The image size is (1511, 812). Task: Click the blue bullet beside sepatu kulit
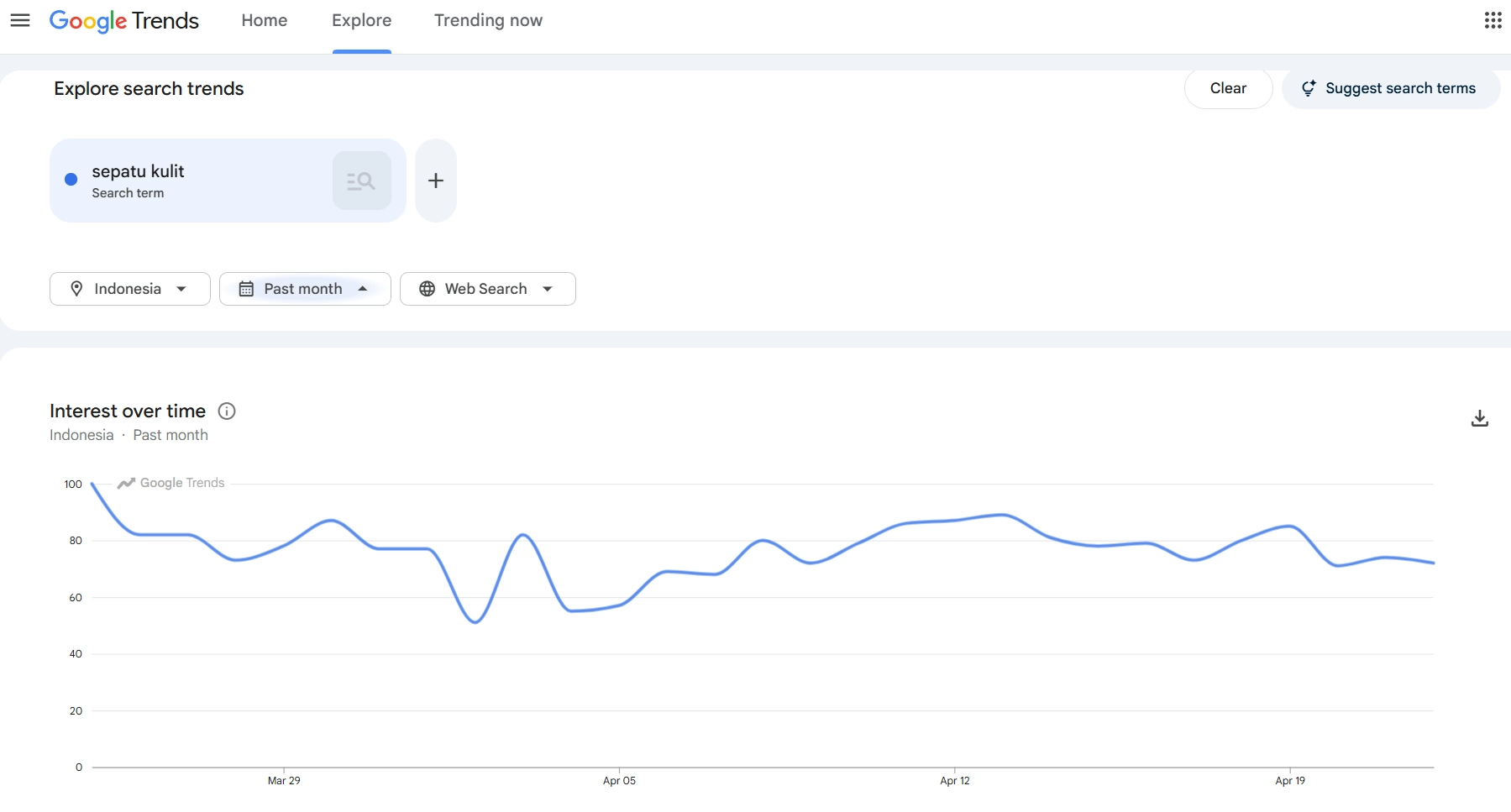click(71, 180)
